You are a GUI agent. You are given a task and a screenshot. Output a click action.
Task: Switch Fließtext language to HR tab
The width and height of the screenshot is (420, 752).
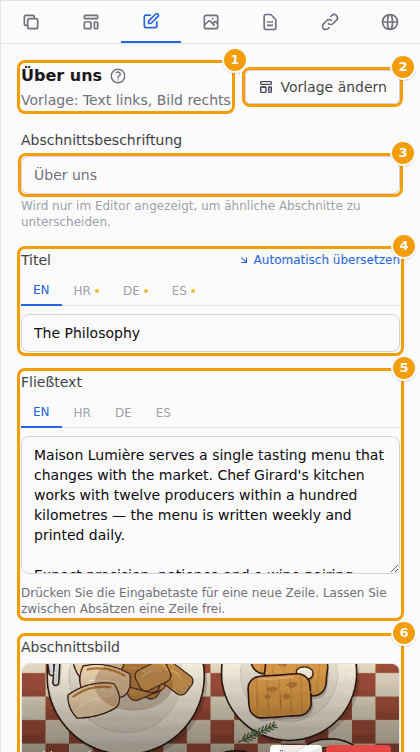82,413
